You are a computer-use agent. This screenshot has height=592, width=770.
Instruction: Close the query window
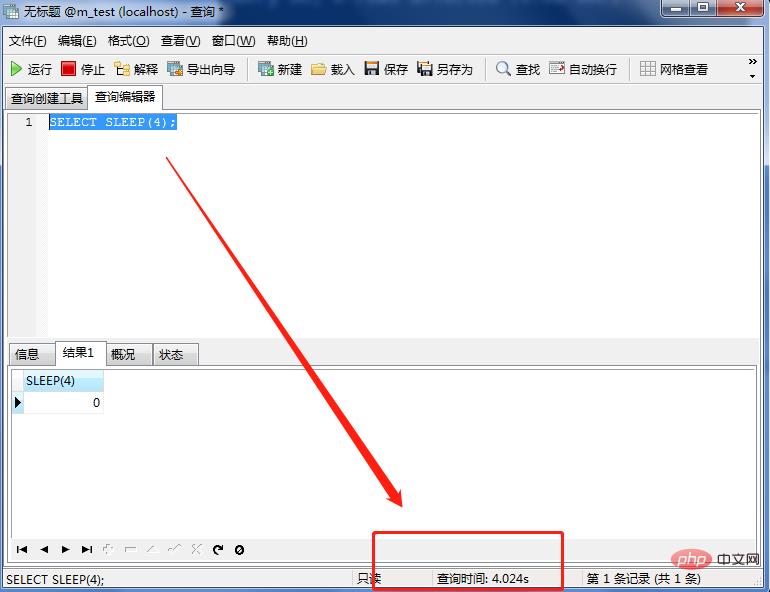coord(740,8)
